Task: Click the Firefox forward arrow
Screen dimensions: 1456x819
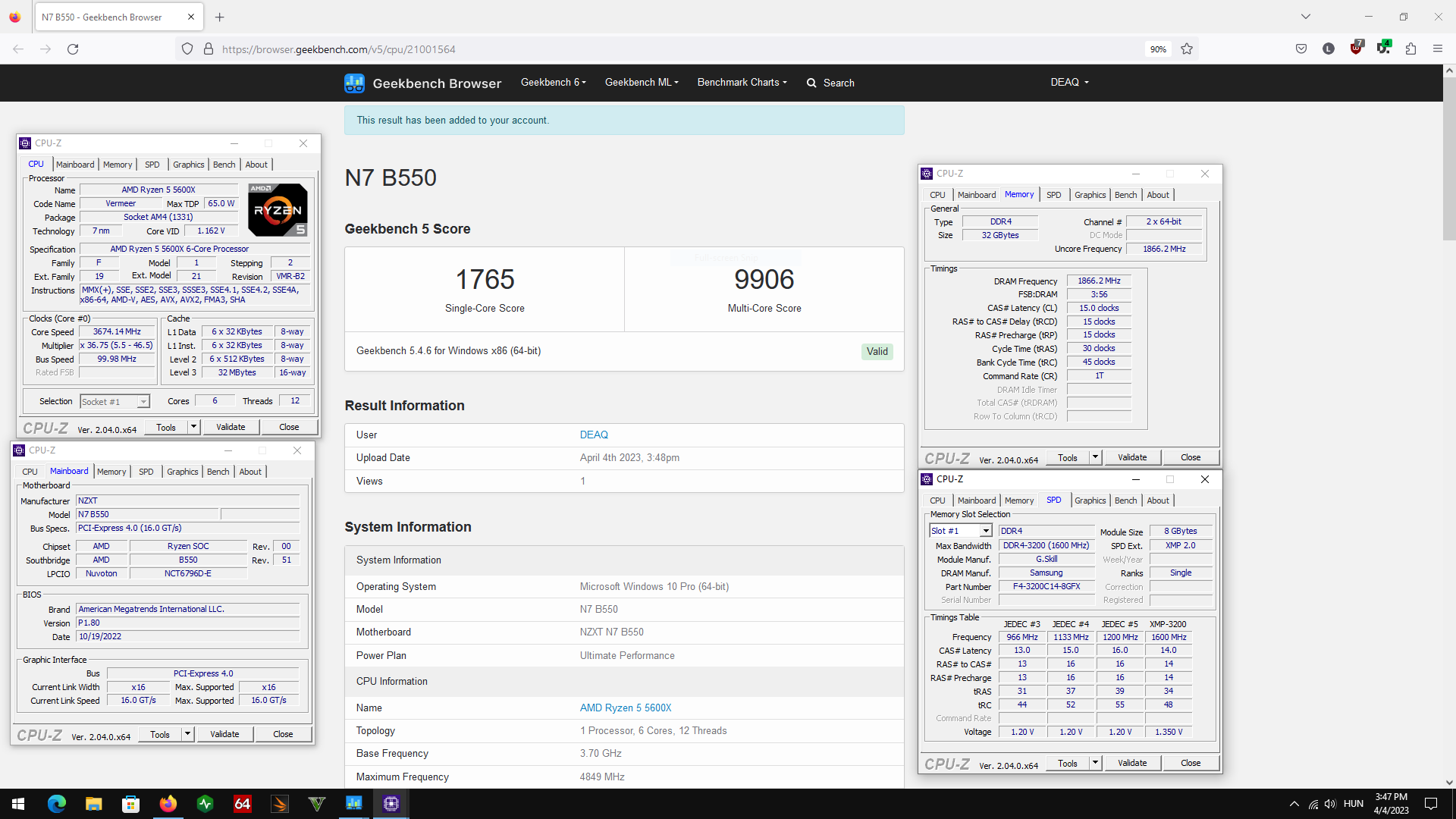Action: coord(45,49)
